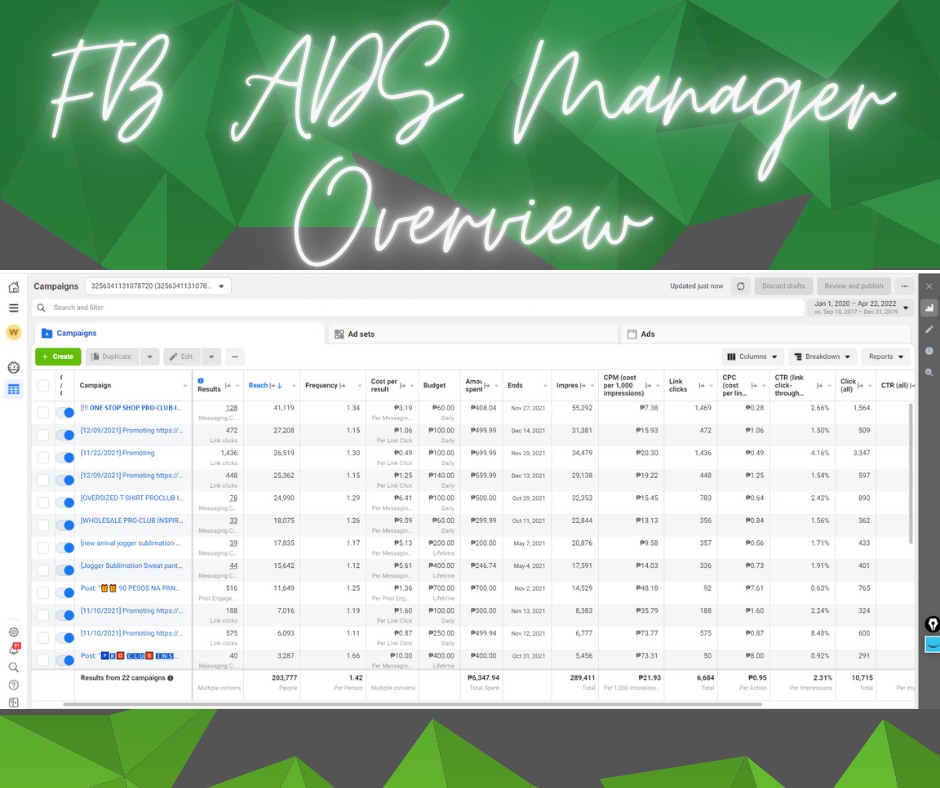Click the three-dot more button next to Edit
This screenshot has width=940, height=788.
(x=235, y=357)
